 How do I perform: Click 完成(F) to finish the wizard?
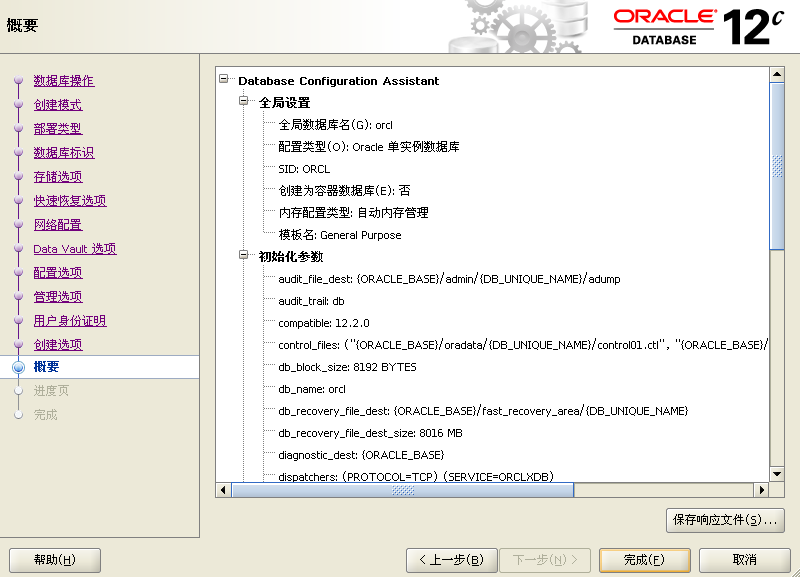tap(644, 560)
